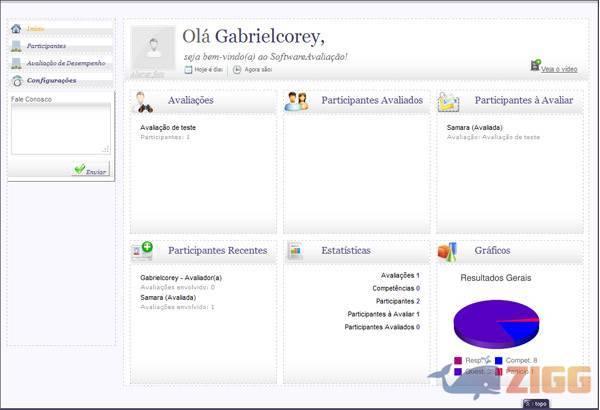Screen dimensions: 600x410
Task: Click the magenta Resp legend swatch
Action: click(x=458, y=361)
